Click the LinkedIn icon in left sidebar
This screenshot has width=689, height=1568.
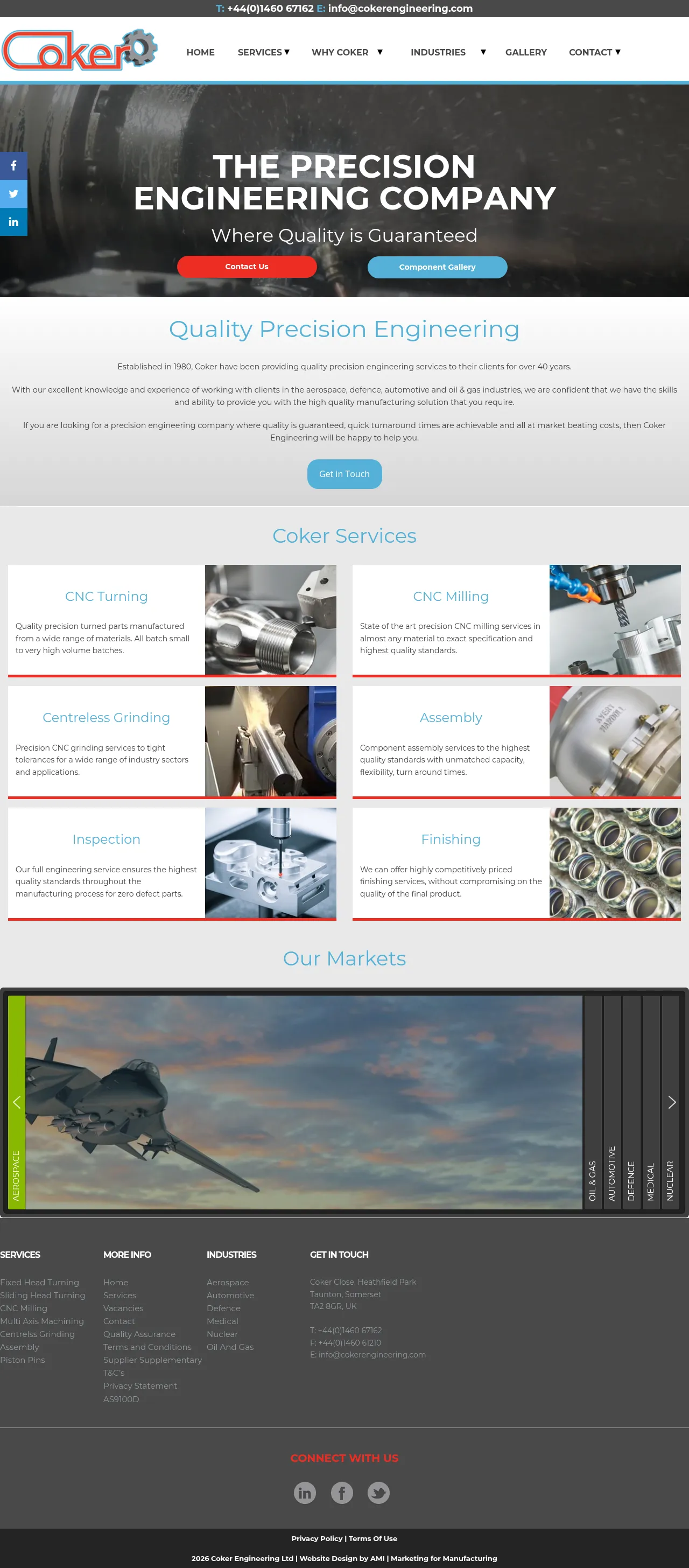[13, 221]
